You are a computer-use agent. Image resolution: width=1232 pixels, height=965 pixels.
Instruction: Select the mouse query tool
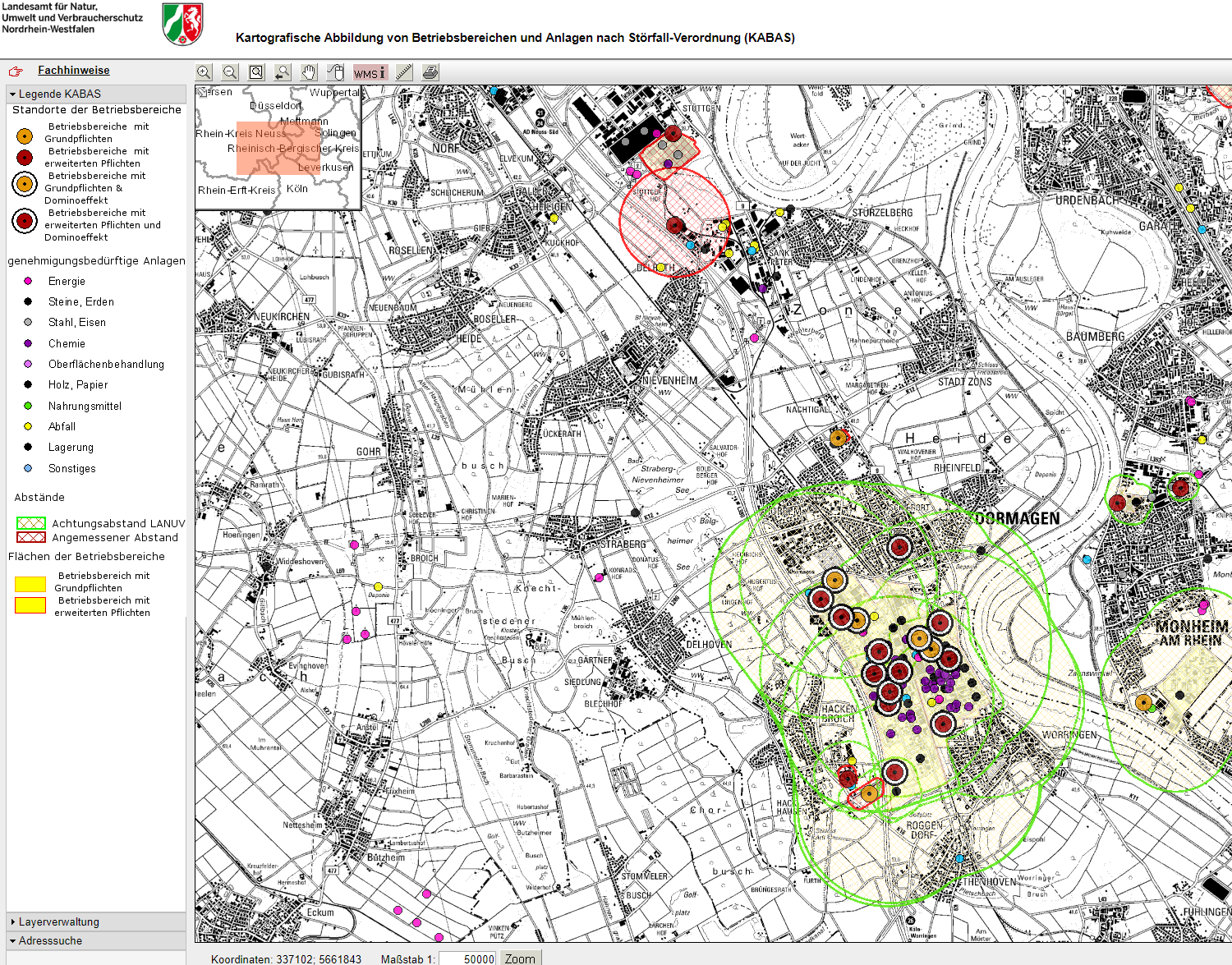click(335, 72)
